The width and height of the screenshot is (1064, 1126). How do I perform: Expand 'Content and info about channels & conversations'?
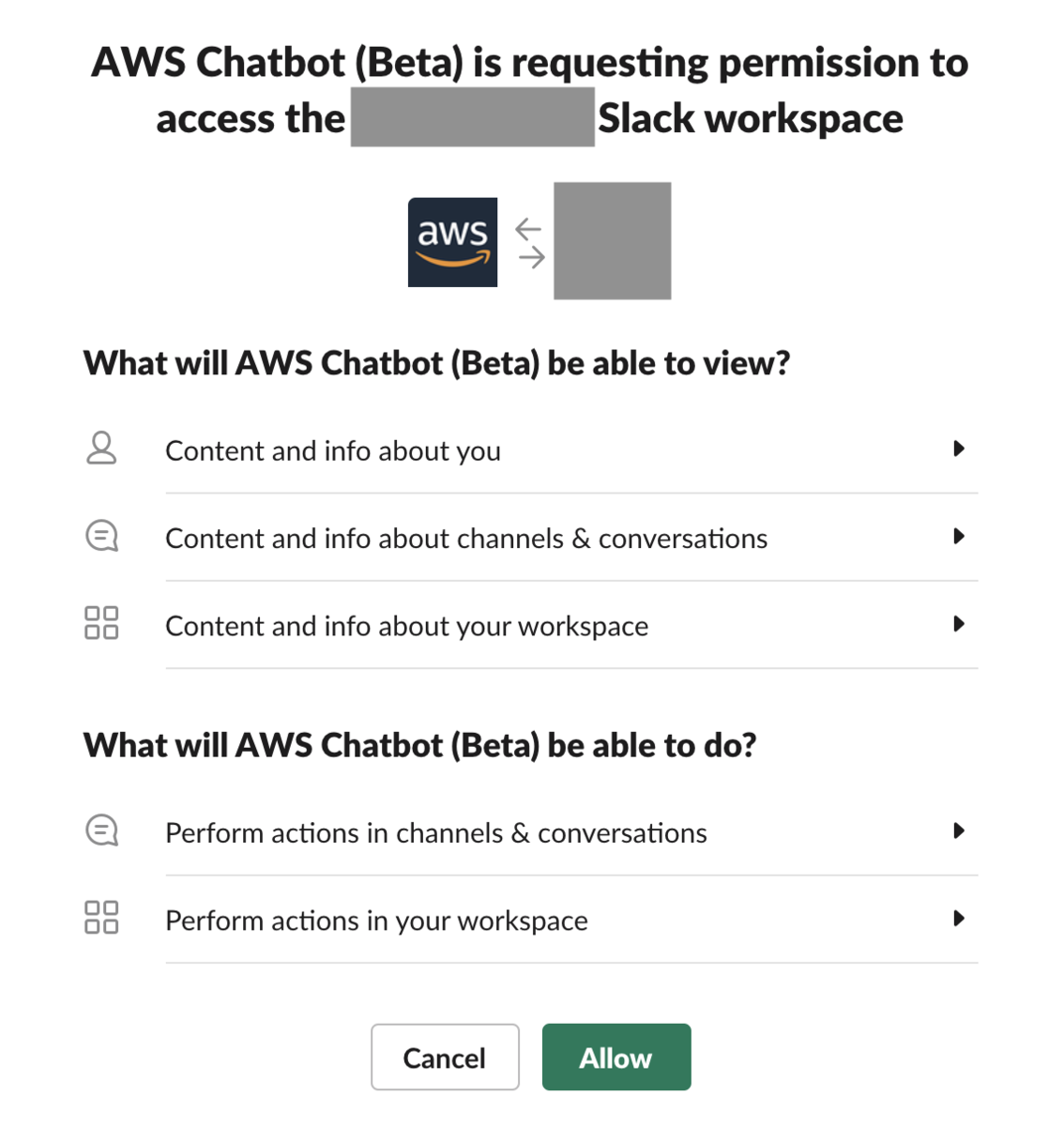[x=959, y=536]
